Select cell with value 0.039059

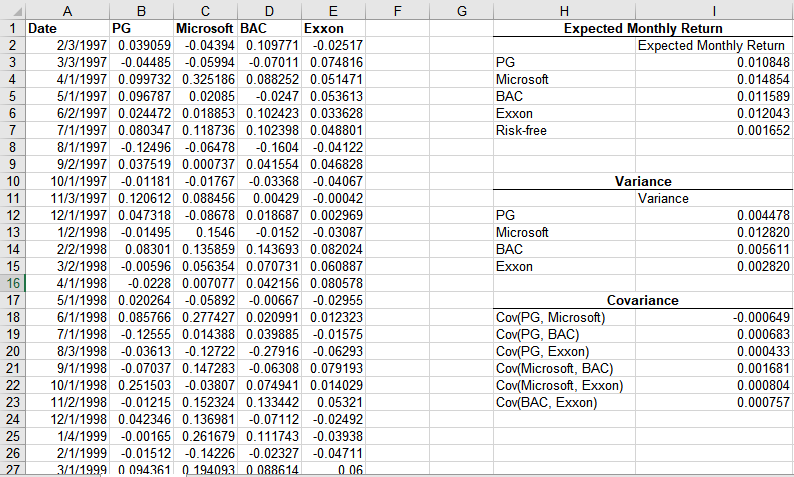point(141,46)
